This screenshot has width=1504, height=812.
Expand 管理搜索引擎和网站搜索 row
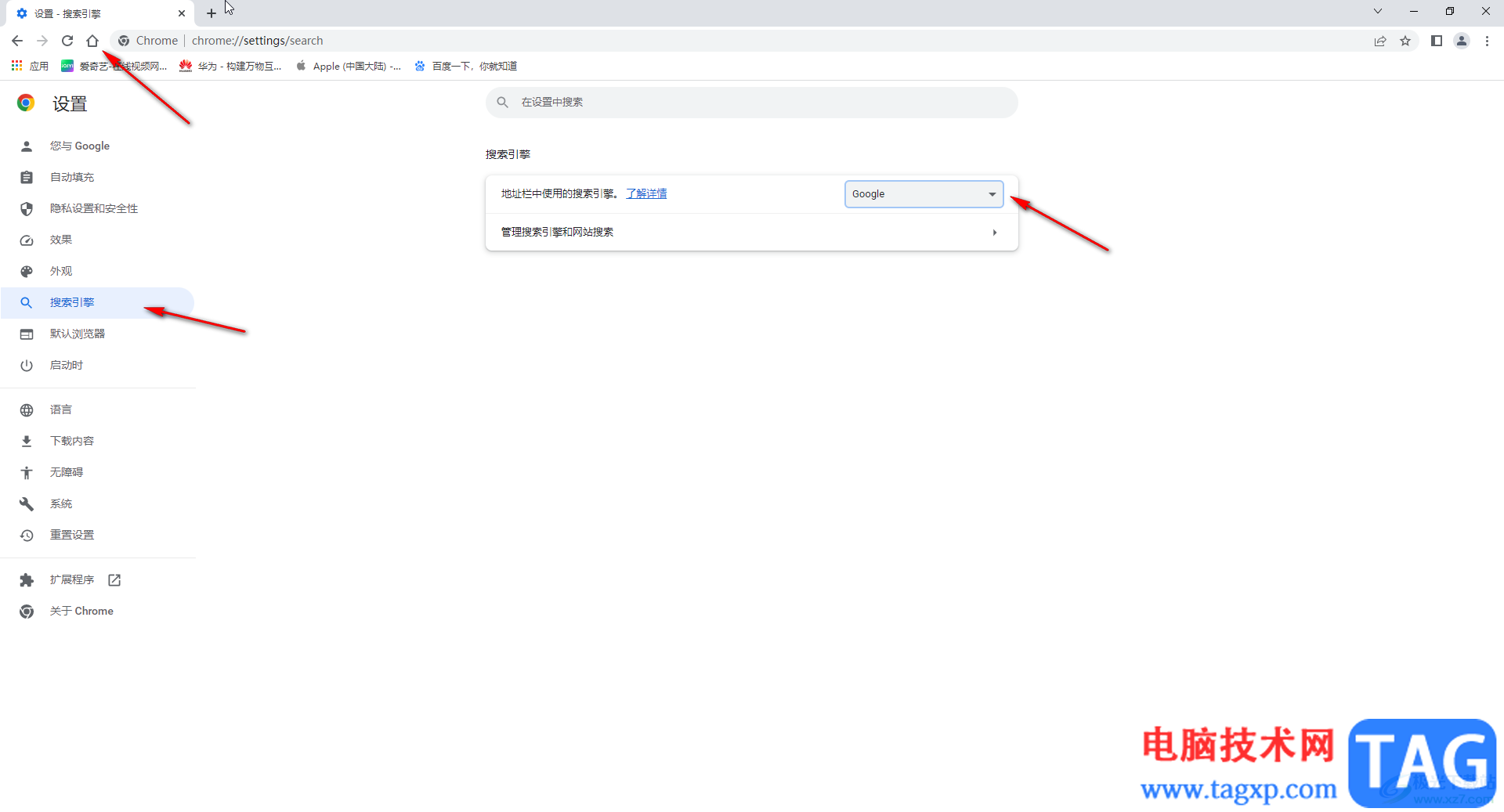(752, 232)
